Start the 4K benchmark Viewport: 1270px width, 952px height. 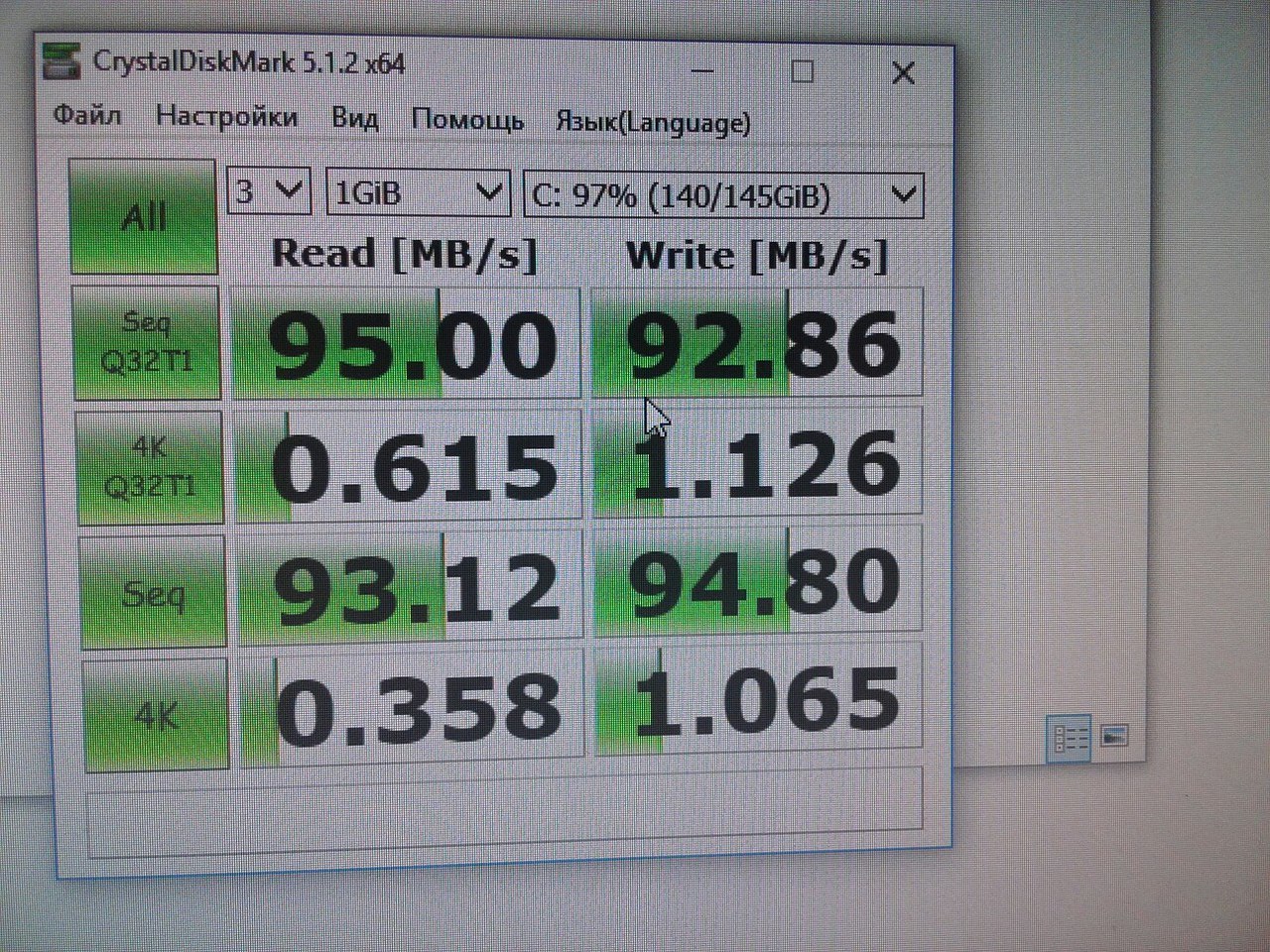[156, 714]
